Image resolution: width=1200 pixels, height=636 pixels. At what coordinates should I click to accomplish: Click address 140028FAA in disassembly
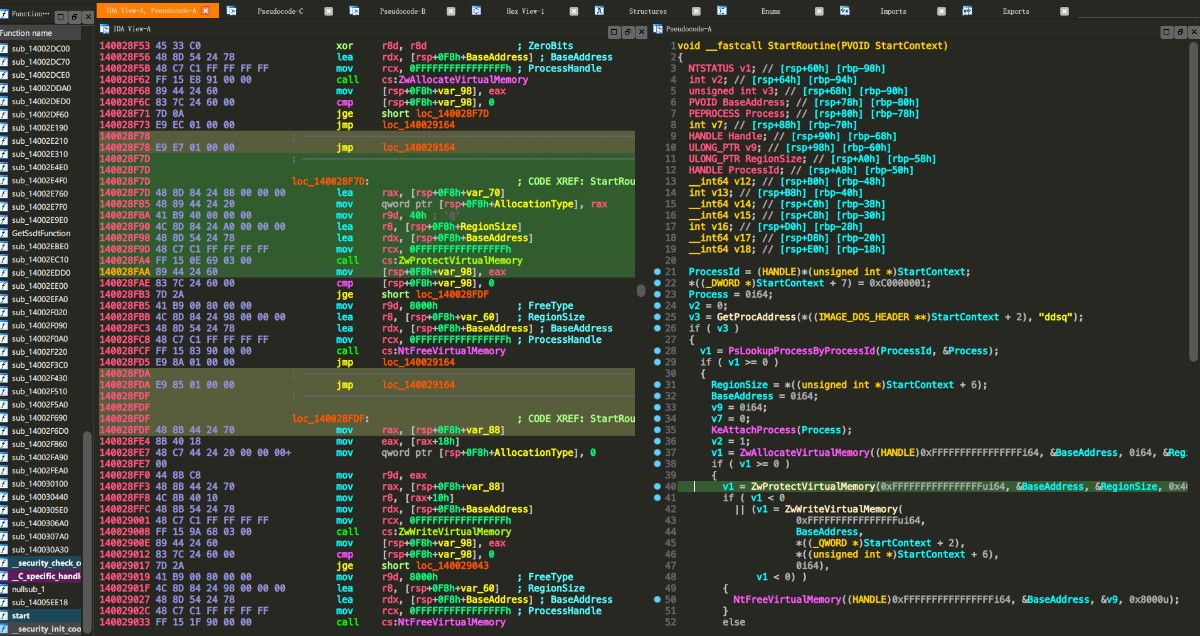(x=126, y=271)
